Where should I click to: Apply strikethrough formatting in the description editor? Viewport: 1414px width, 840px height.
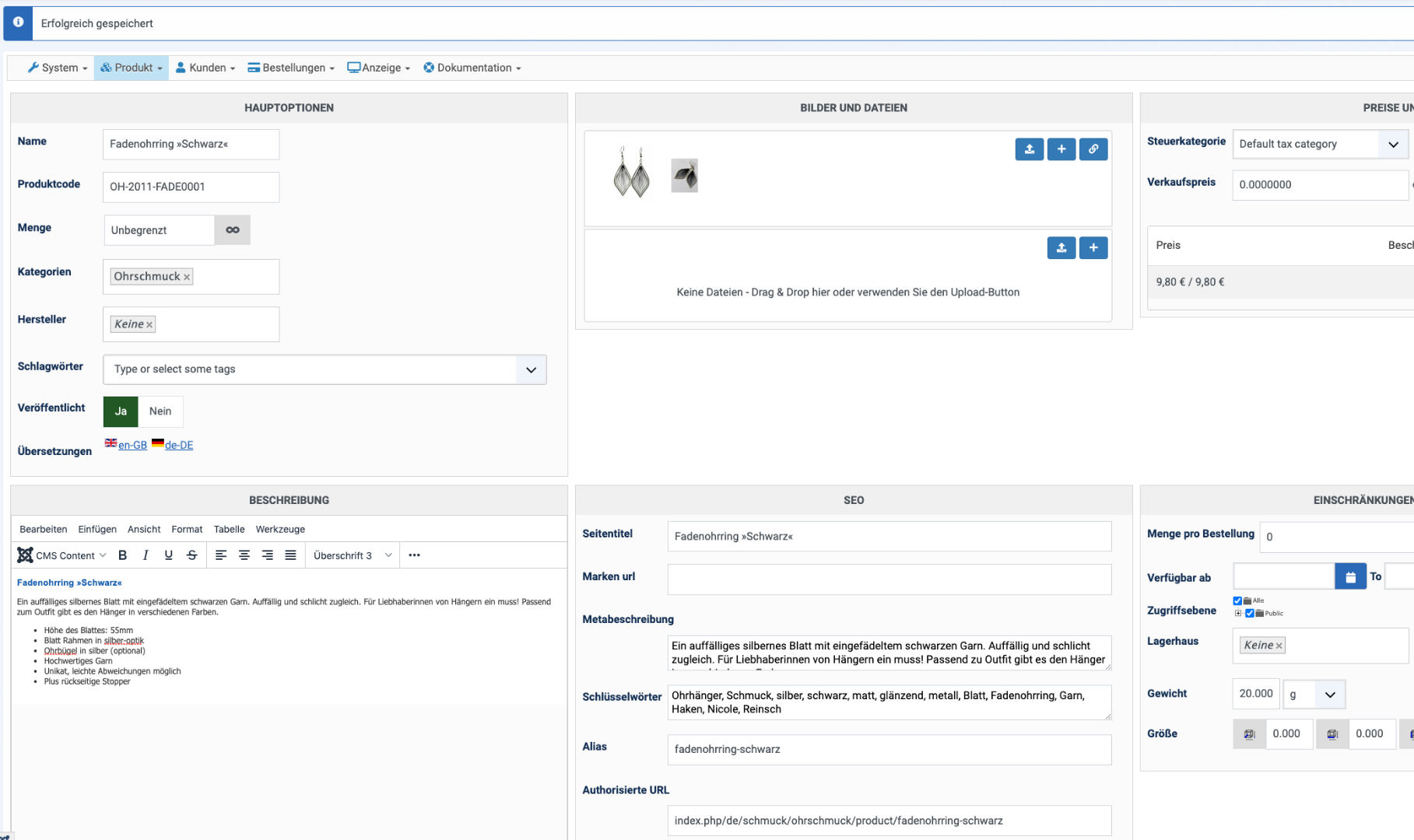pos(192,555)
